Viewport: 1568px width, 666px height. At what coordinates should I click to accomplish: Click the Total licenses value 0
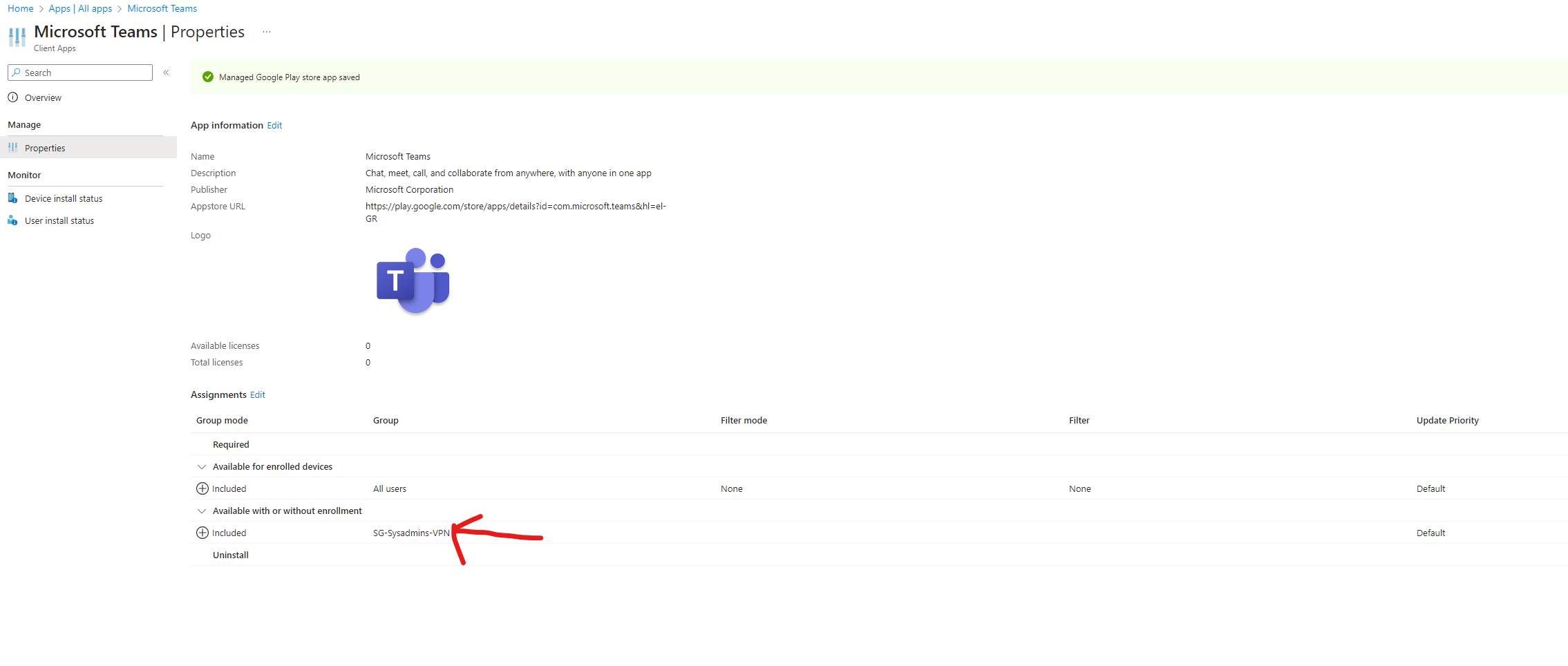[368, 362]
